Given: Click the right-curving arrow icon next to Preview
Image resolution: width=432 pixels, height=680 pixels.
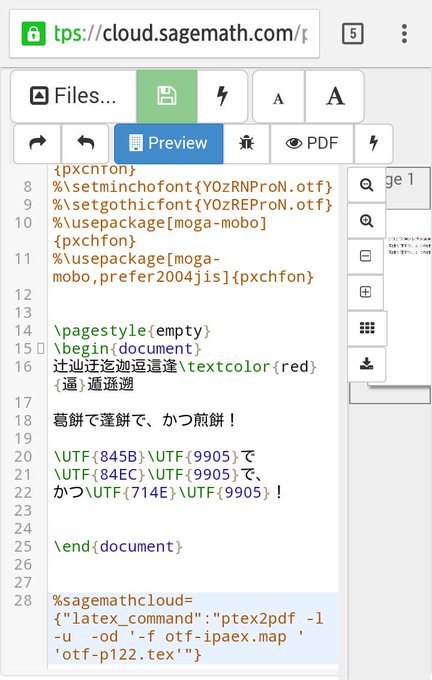Looking at the screenshot, I should coord(38,143).
